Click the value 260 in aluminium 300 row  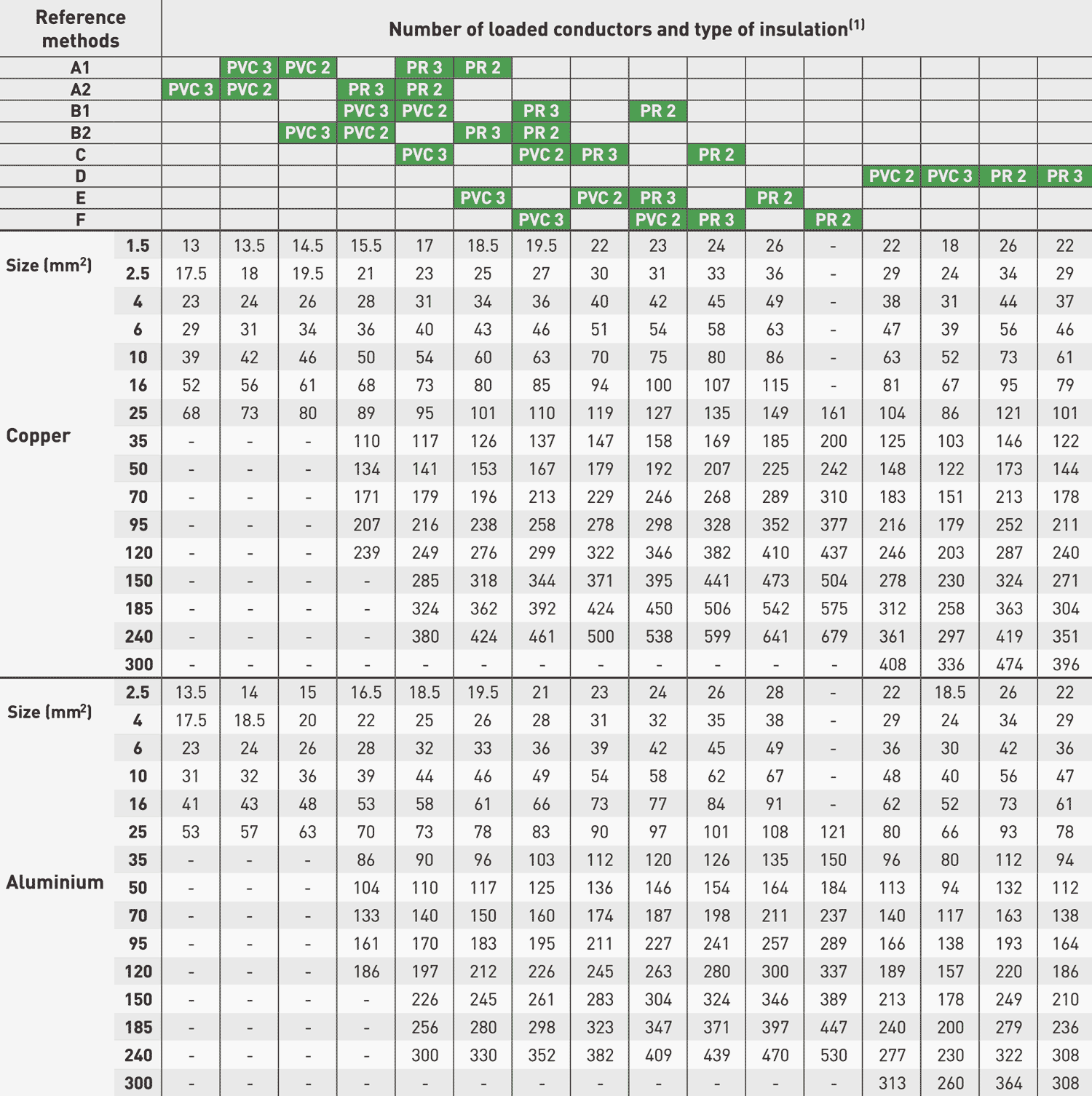point(951,1083)
